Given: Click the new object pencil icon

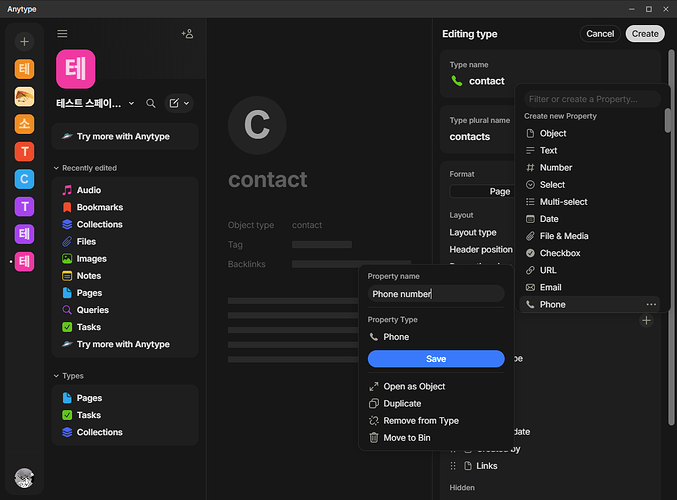Looking at the screenshot, I should [174, 103].
